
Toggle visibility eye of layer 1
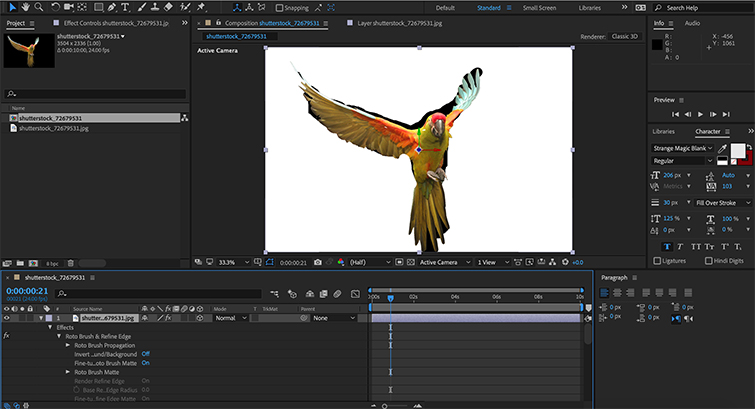tap(7, 318)
